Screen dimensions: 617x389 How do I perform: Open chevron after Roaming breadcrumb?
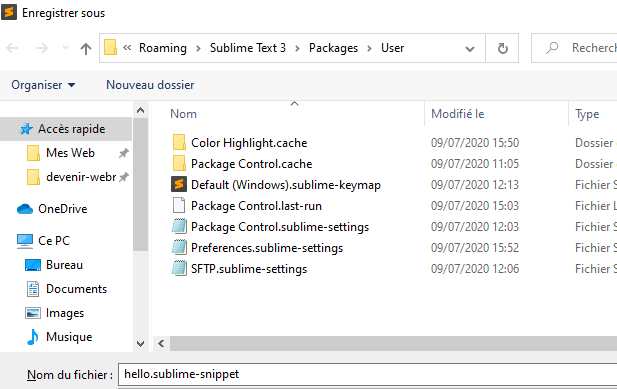point(198,48)
